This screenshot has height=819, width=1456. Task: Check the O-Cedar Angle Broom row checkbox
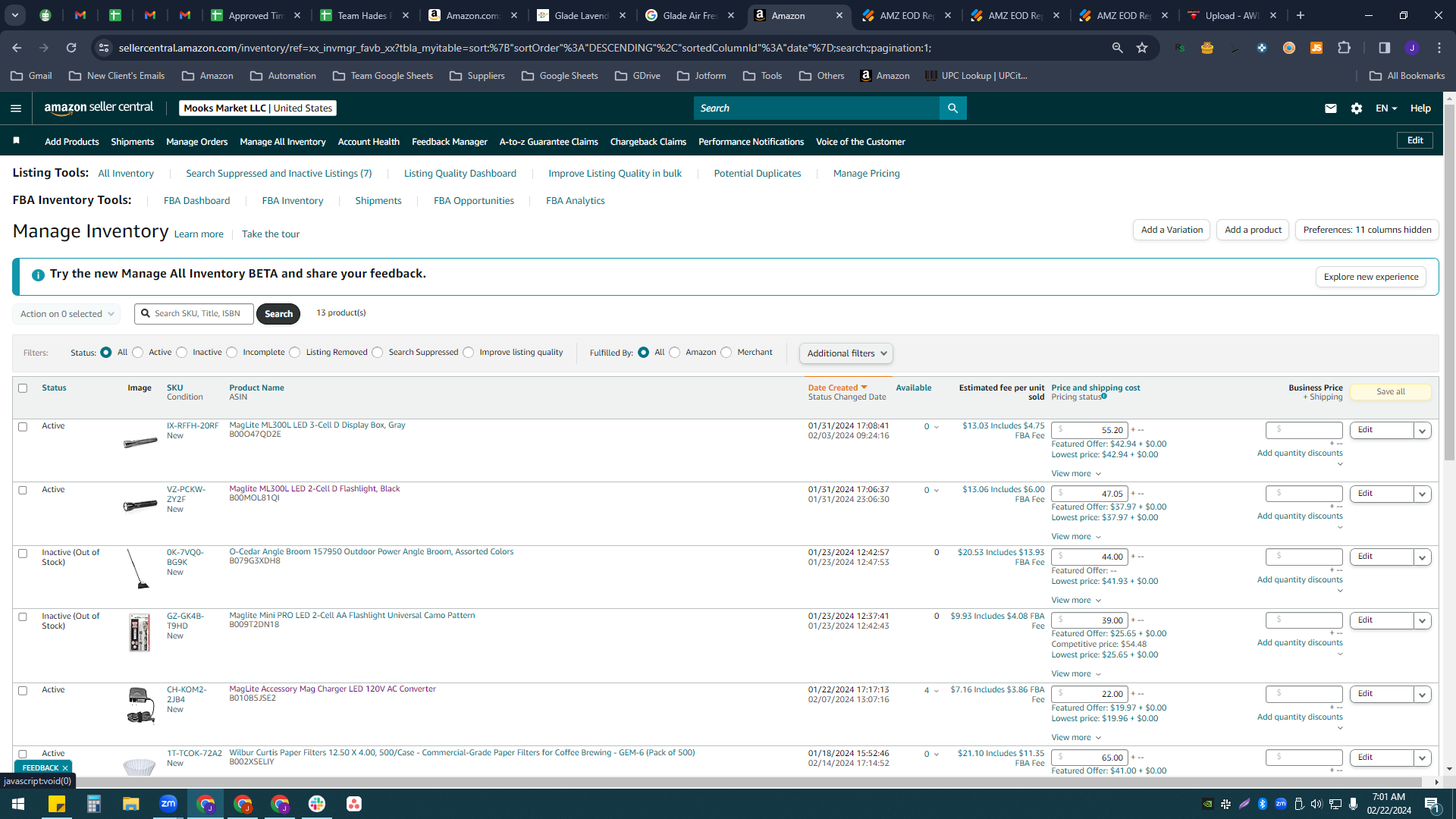tap(23, 554)
